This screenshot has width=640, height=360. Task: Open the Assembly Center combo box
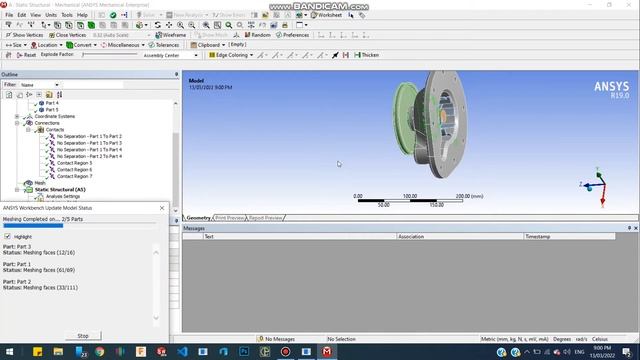tap(170, 55)
